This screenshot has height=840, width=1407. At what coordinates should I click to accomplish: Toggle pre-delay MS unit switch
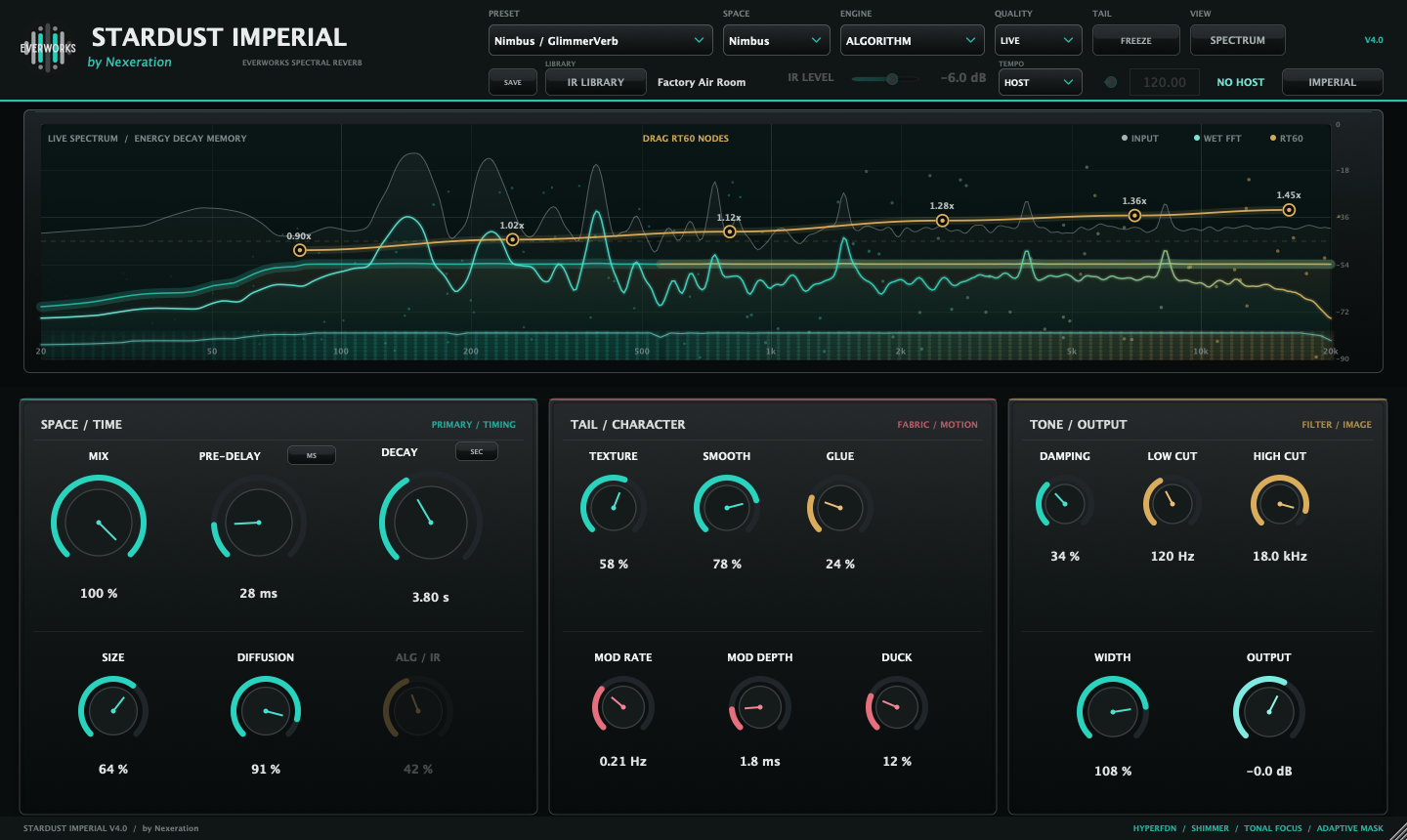tap(312, 455)
